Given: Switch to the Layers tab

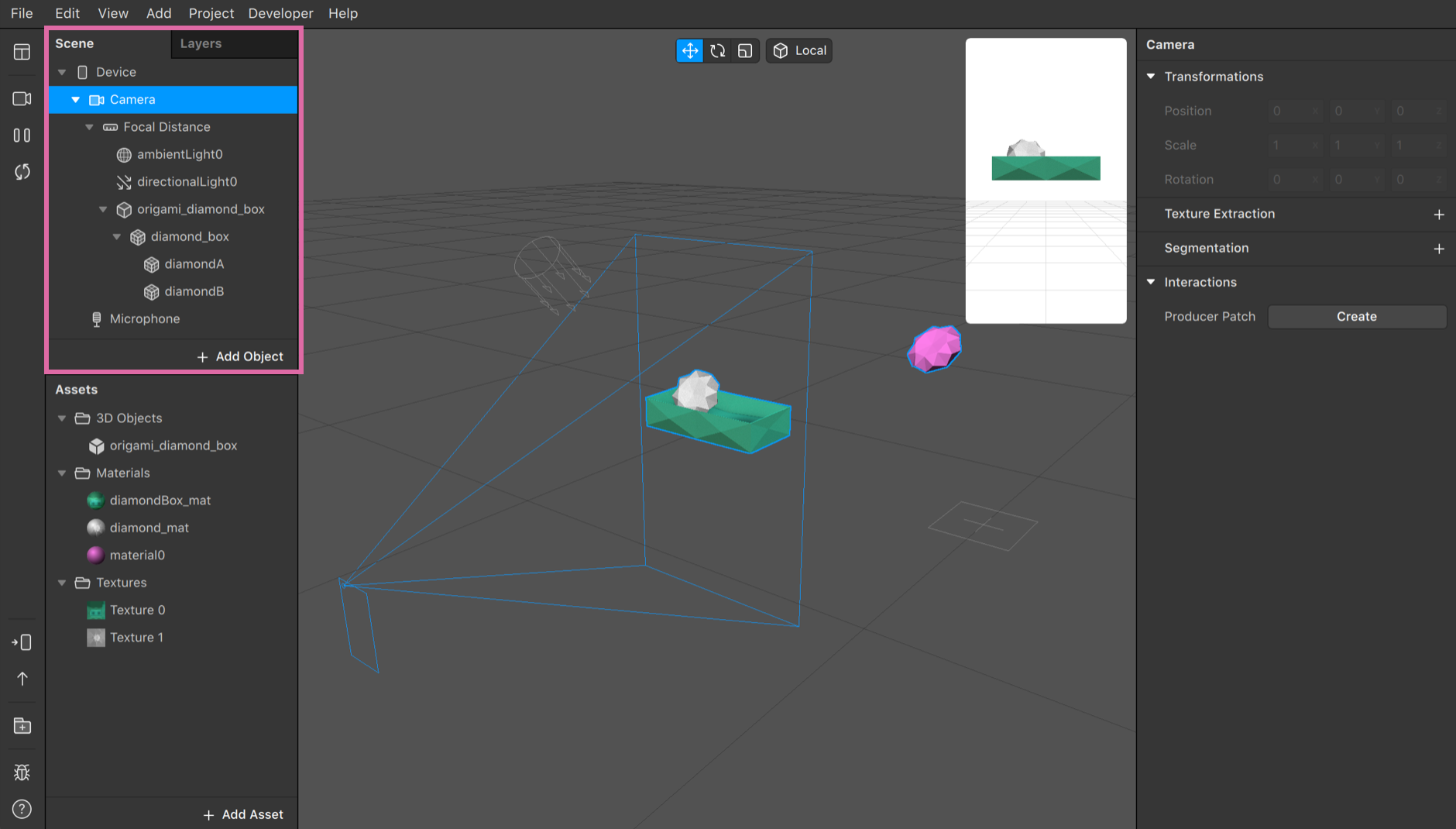Looking at the screenshot, I should [201, 44].
